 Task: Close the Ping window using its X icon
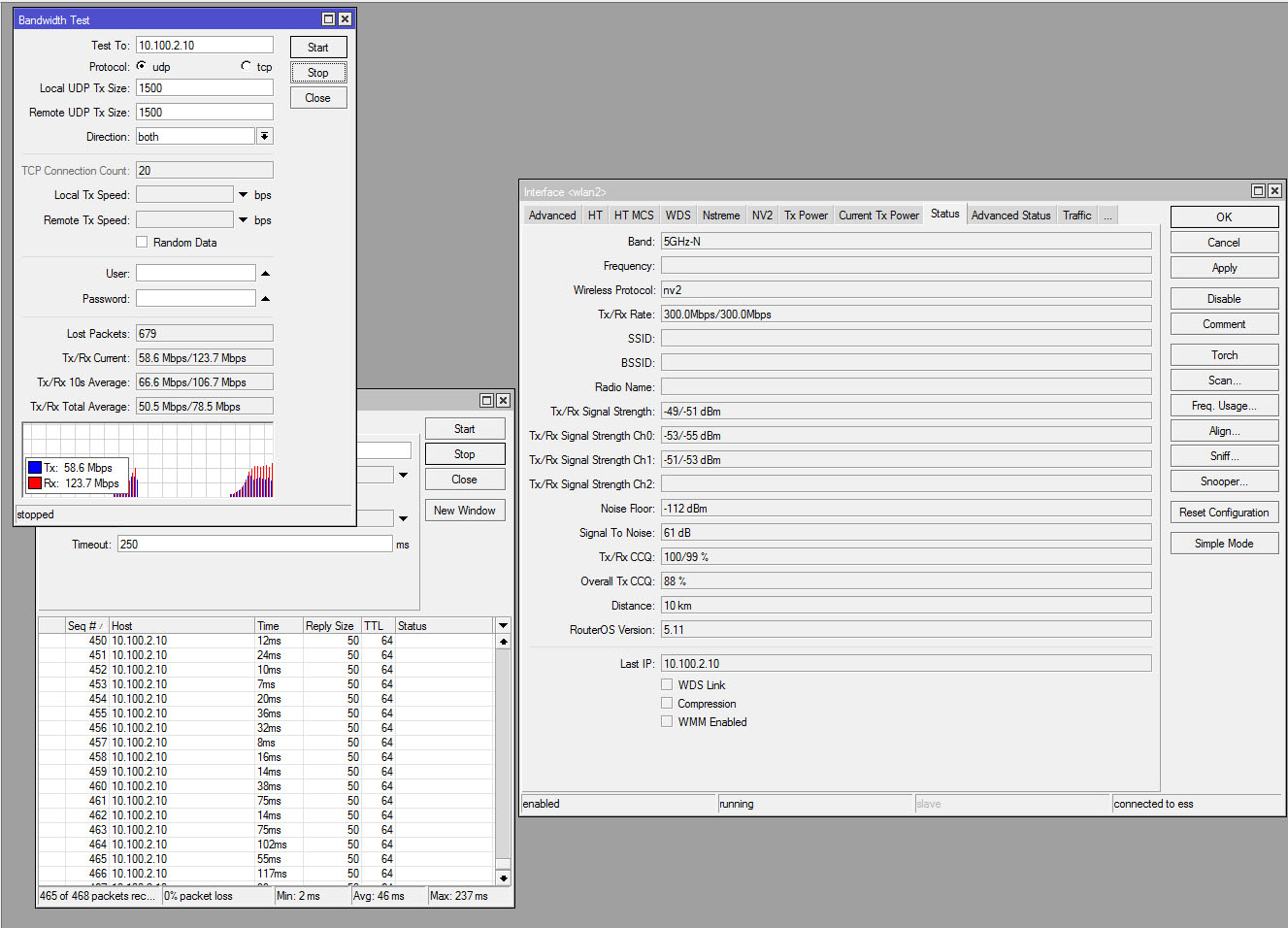pyautogui.click(x=503, y=400)
